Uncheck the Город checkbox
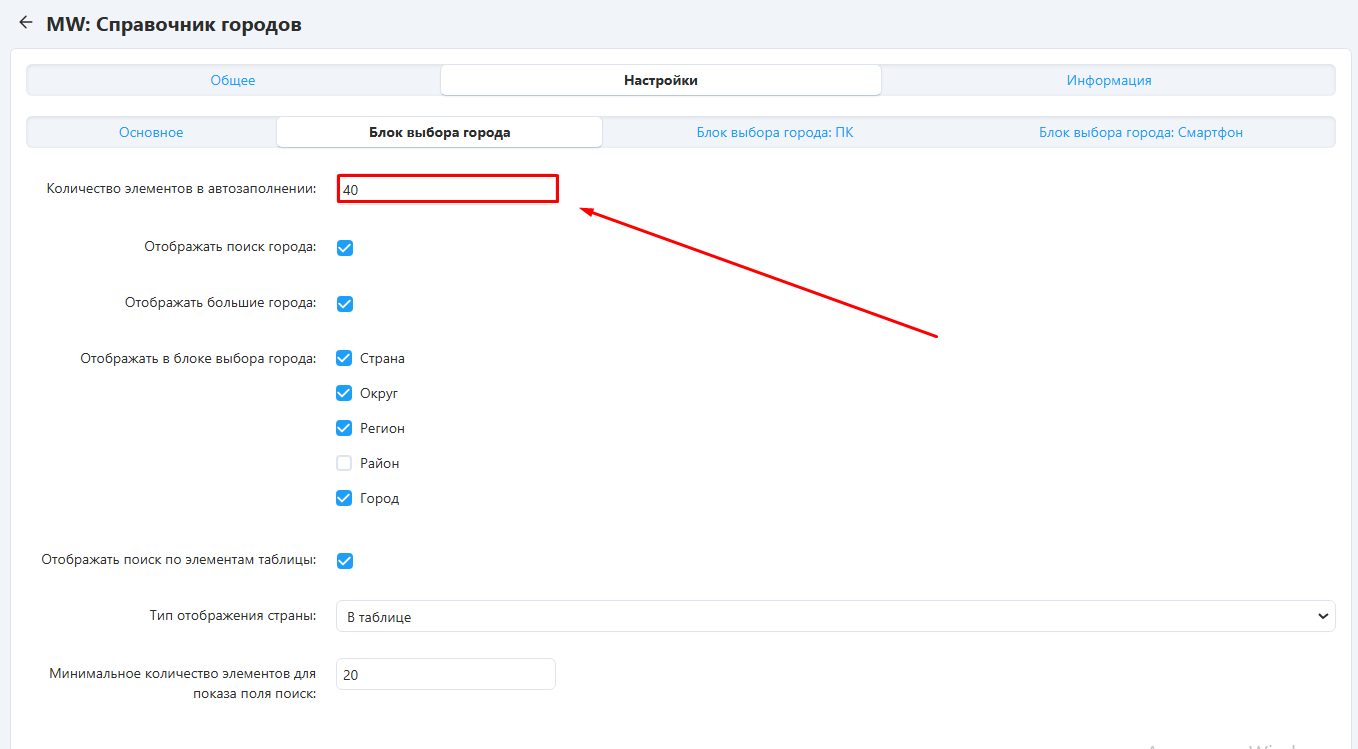The image size is (1358, 749). tap(345, 498)
